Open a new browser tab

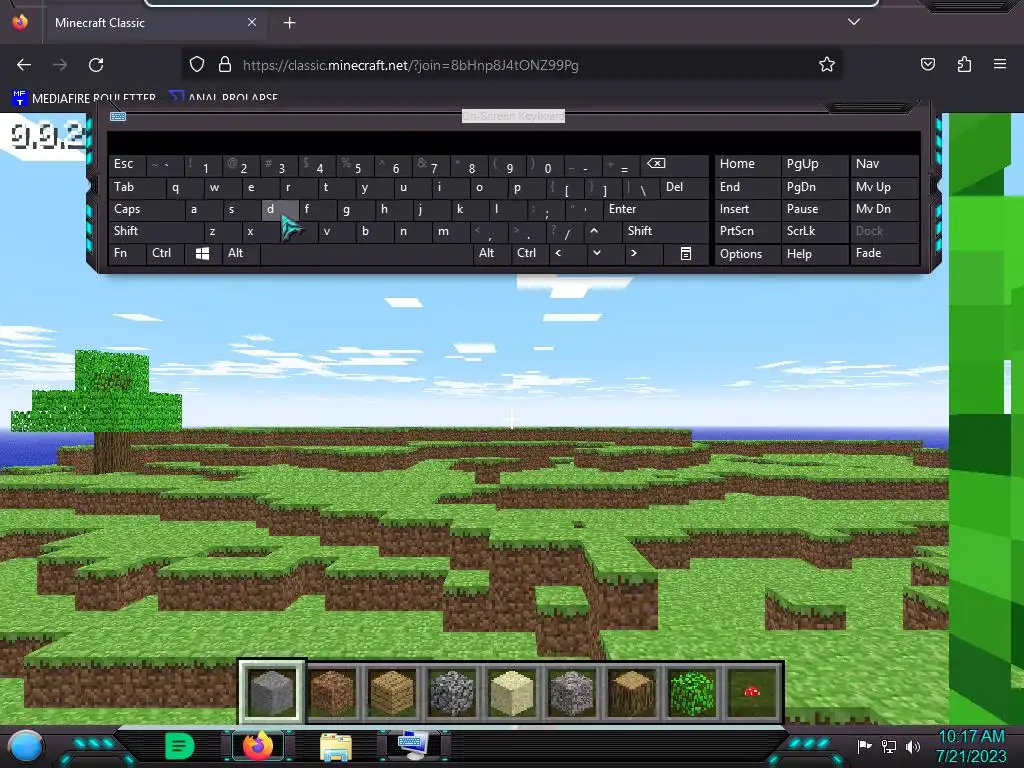(x=289, y=23)
